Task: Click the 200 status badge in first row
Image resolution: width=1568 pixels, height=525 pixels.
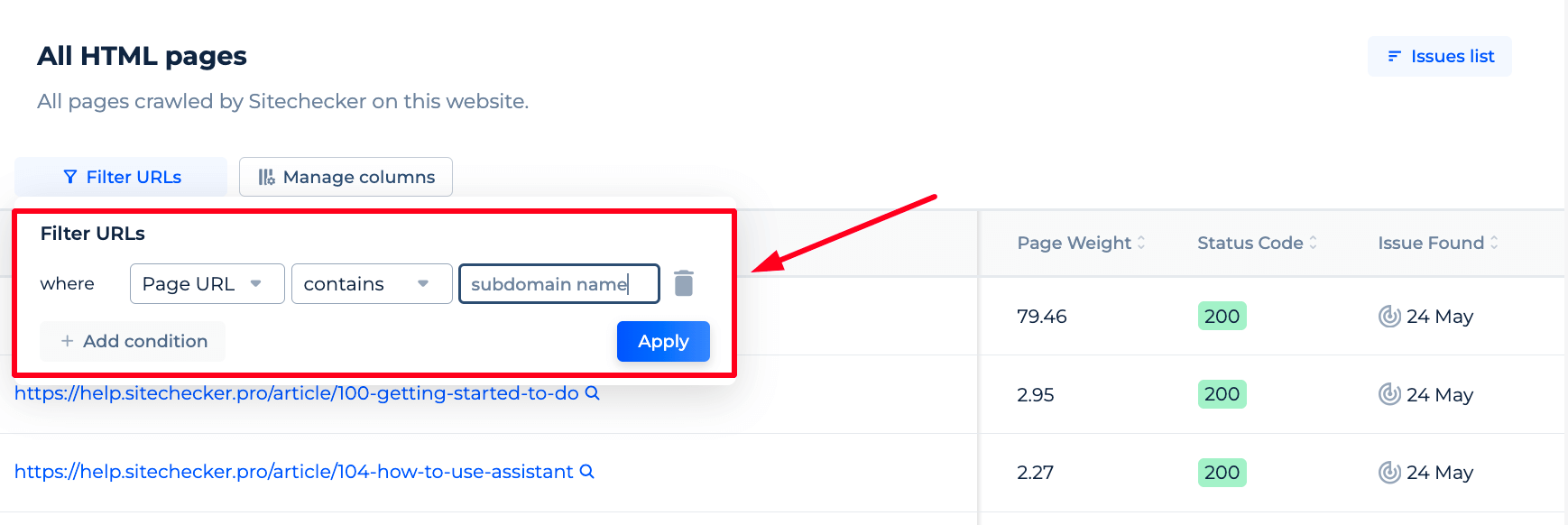Action: coord(1222,316)
